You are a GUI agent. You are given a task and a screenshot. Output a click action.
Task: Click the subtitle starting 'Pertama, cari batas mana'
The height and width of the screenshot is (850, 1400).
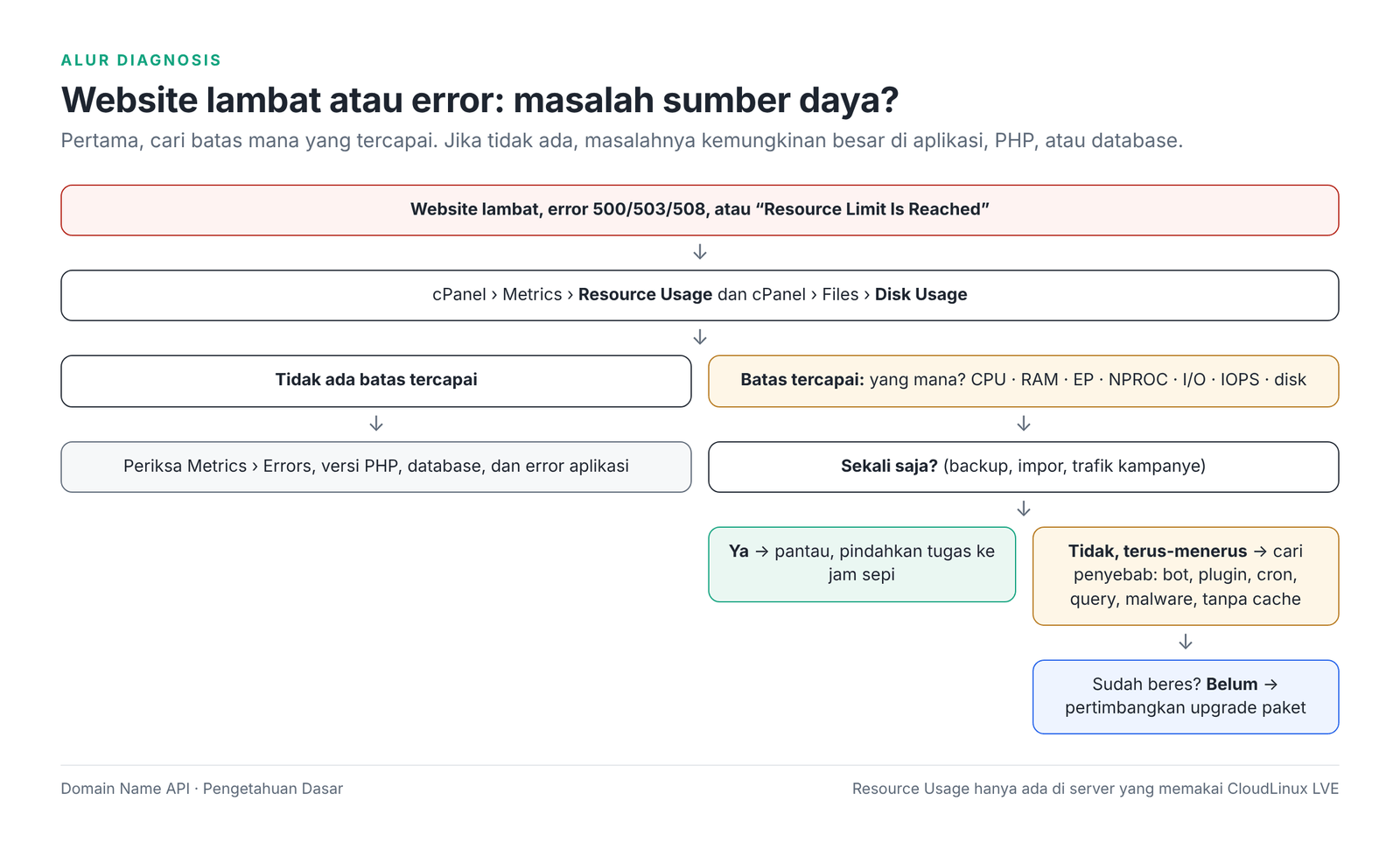coord(621,140)
